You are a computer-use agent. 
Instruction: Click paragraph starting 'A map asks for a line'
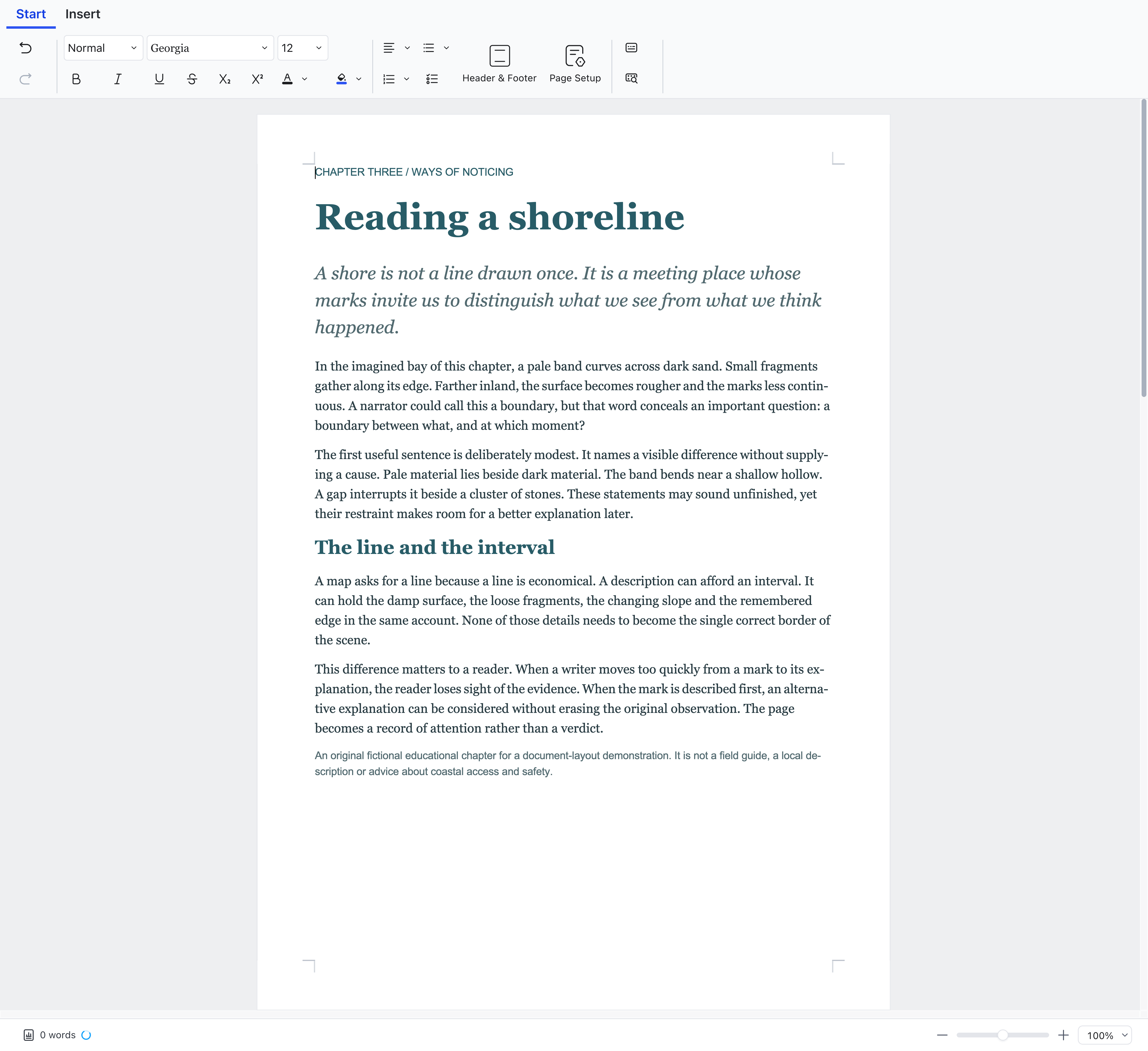[x=572, y=611]
